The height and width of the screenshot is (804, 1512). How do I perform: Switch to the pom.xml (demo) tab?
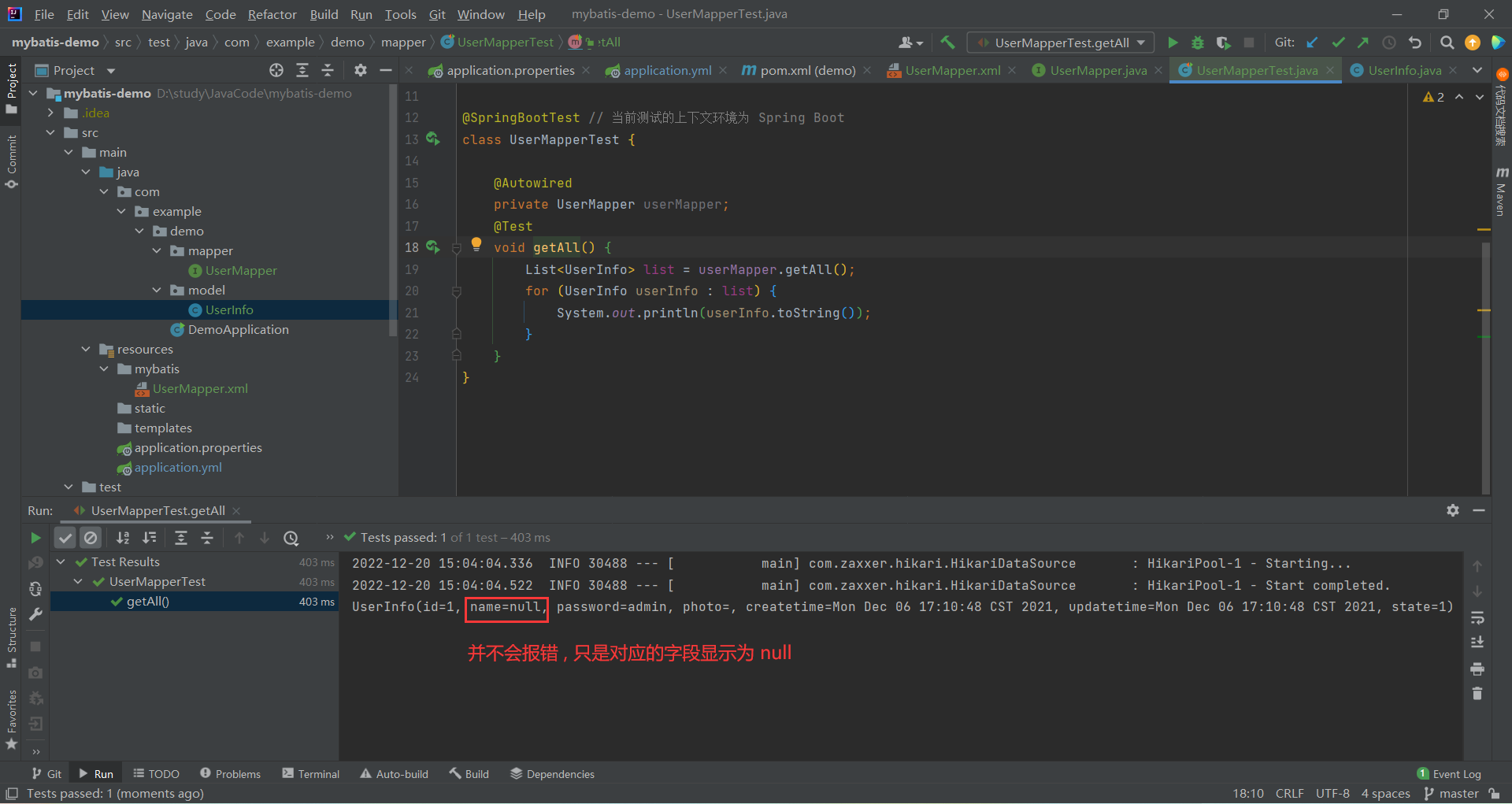807,70
